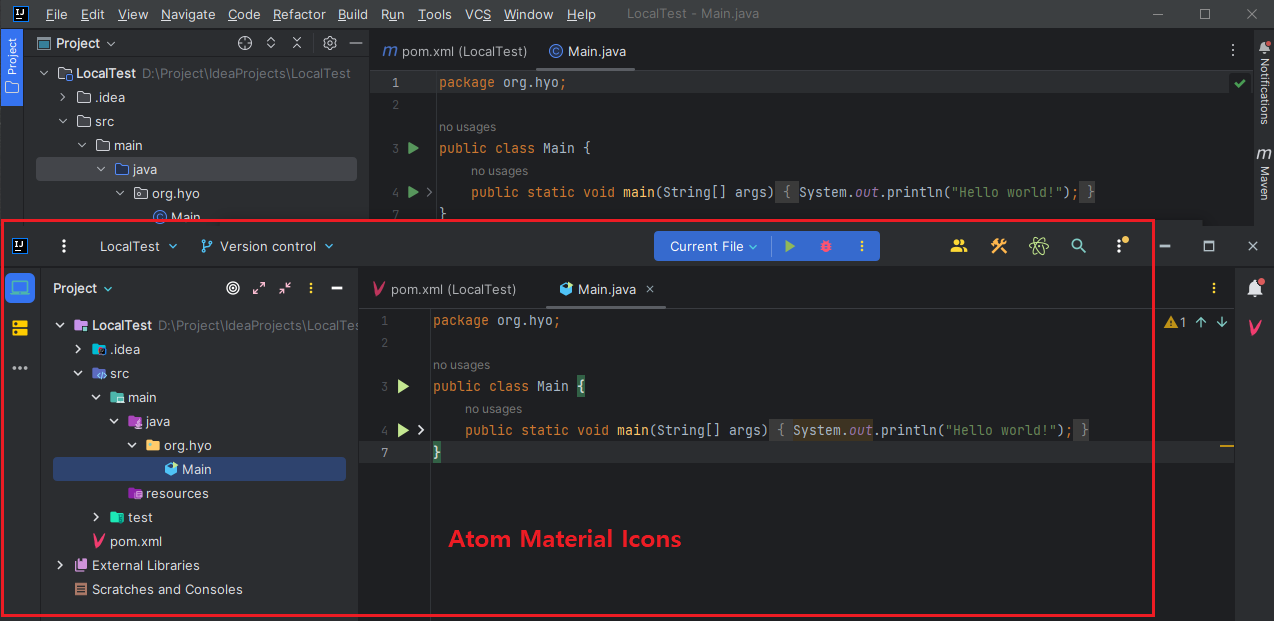Viewport: 1274px width, 621px height.
Task: Click run gutter icon at line 3 in lower editor
Action: coord(404,386)
